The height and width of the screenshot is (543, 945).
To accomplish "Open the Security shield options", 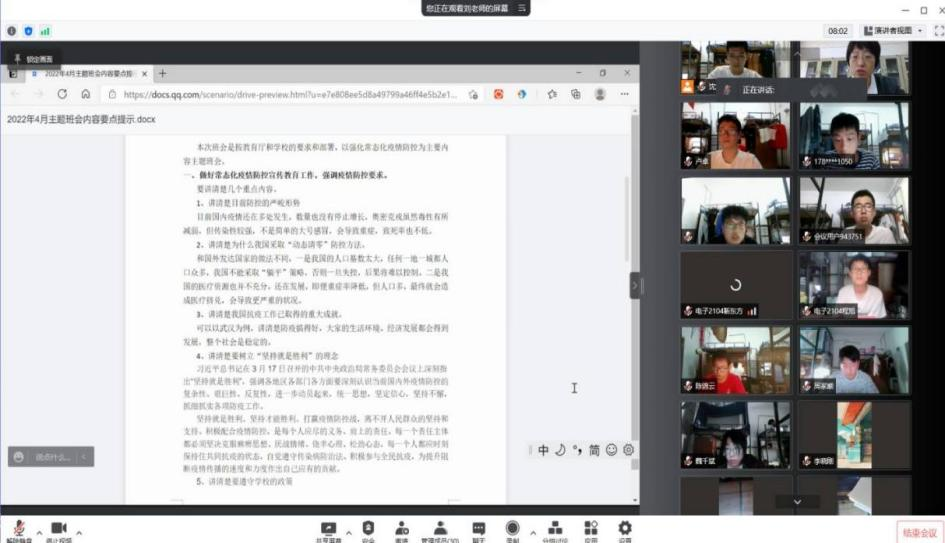I will (x=368, y=529).
